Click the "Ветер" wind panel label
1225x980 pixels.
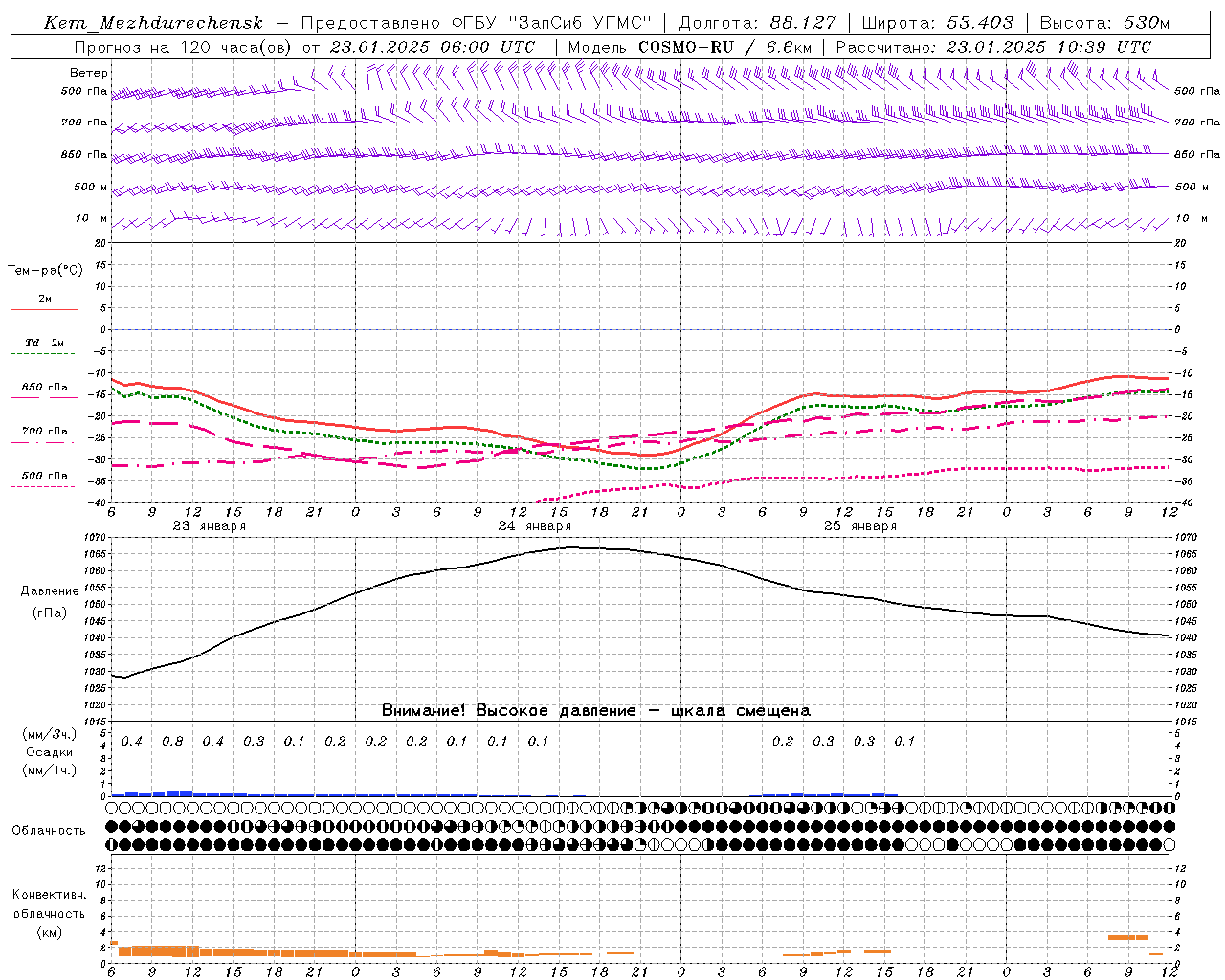(89, 73)
